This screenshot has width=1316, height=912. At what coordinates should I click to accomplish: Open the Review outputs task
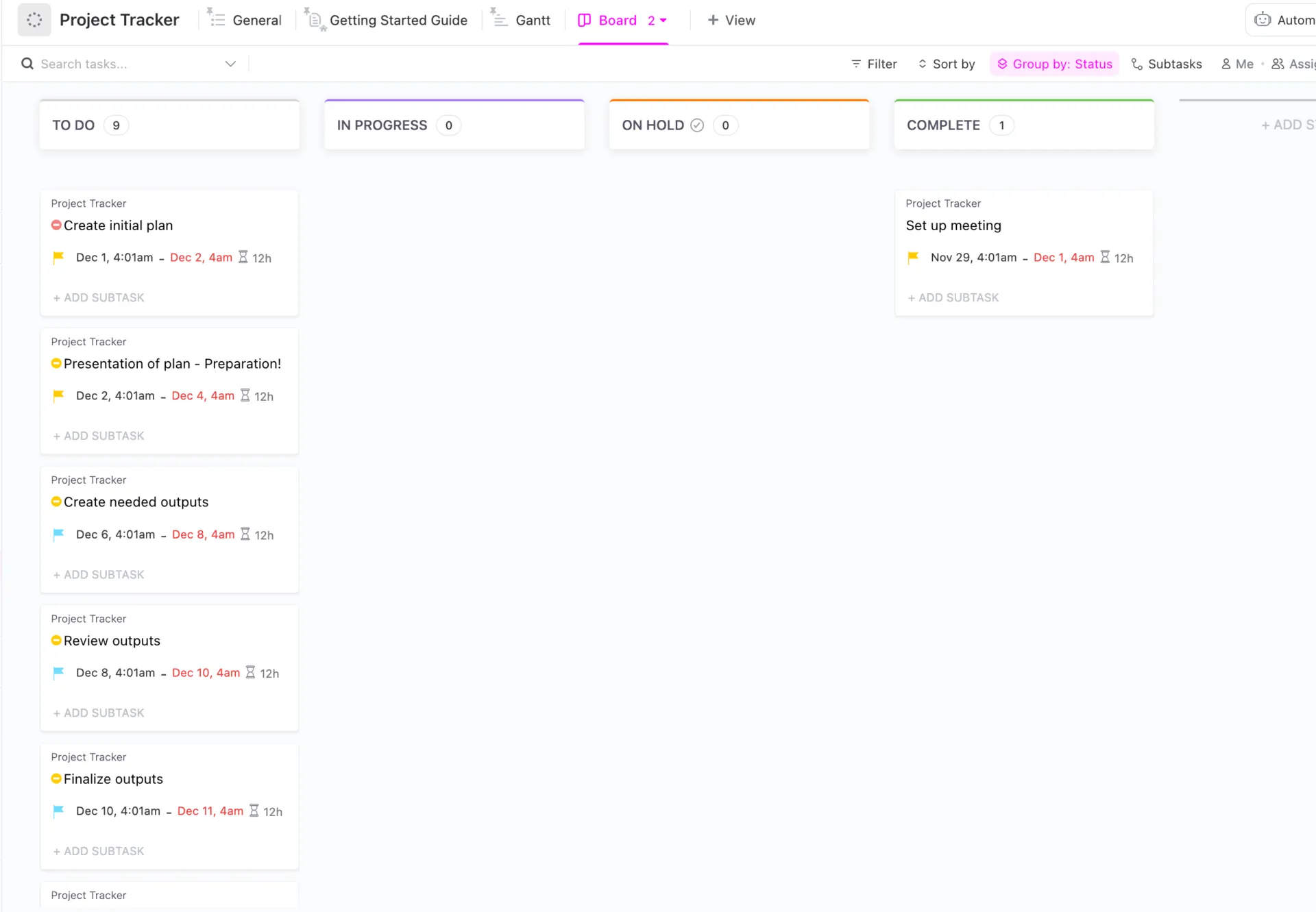tap(112, 641)
